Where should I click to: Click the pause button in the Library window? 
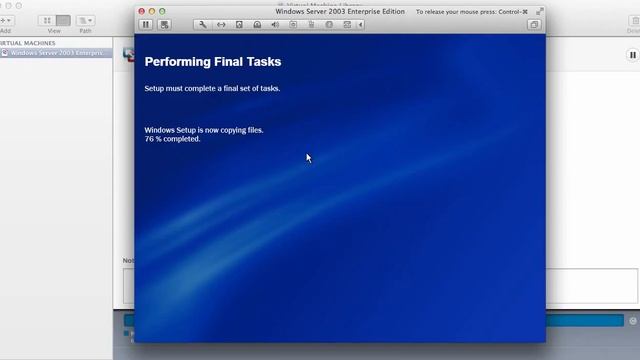pos(633,55)
